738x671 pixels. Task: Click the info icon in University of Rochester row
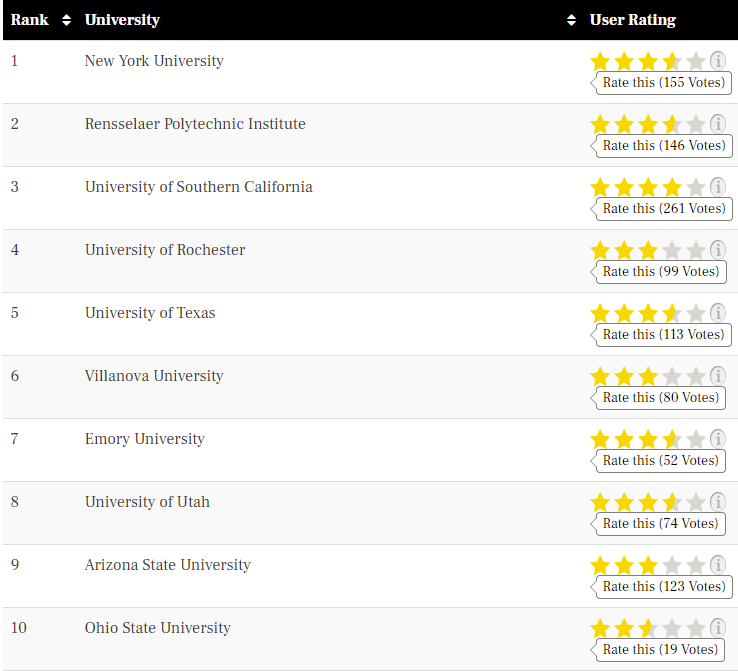[x=718, y=250]
